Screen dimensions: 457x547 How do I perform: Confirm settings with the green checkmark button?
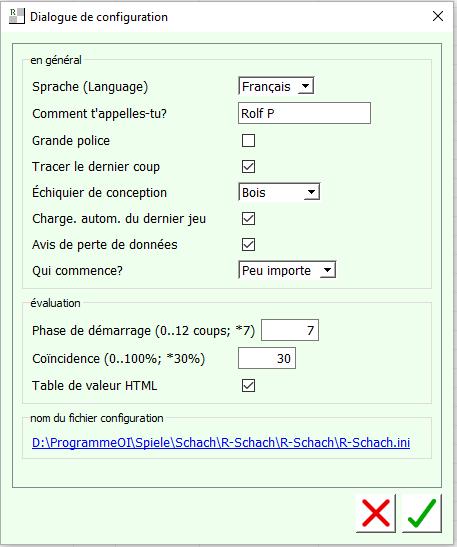(x=421, y=513)
